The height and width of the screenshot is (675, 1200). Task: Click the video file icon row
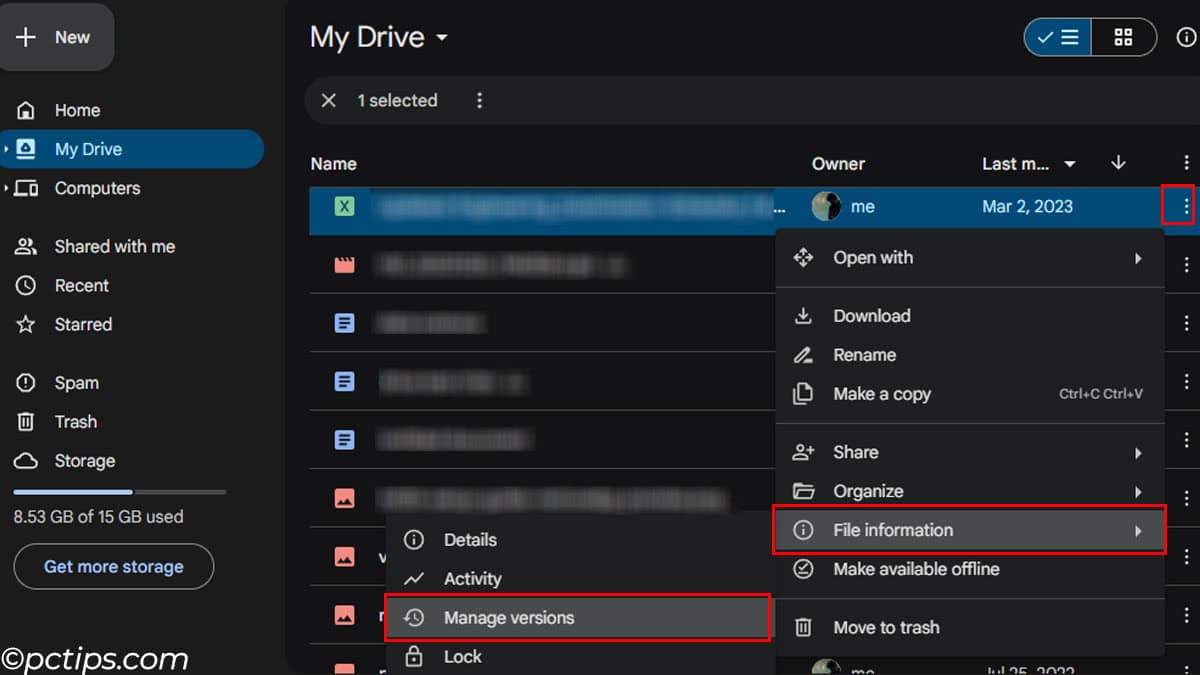pyautogui.click(x=344, y=265)
